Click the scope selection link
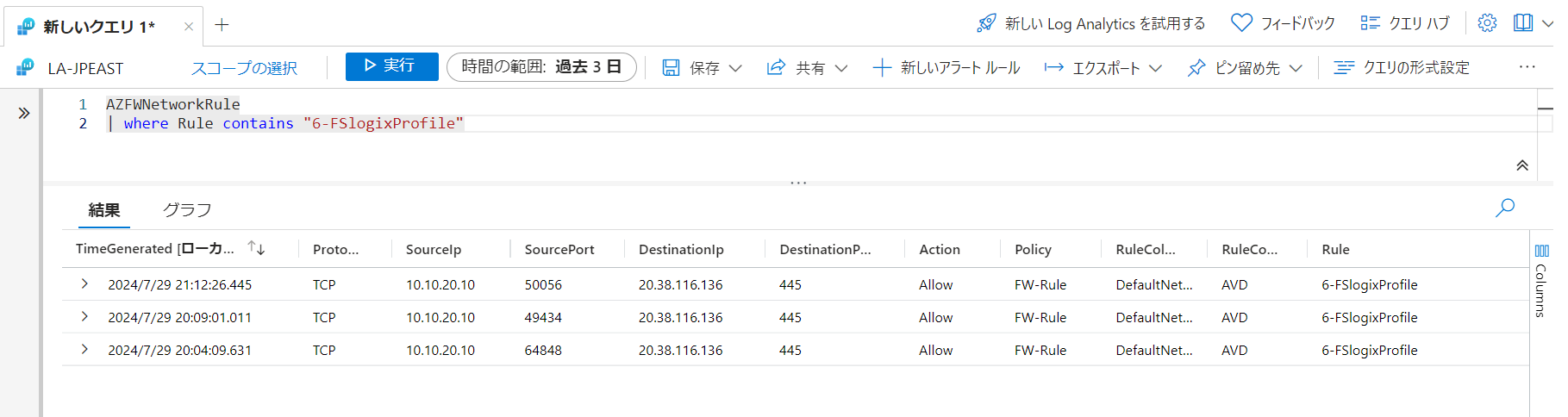 point(244,68)
